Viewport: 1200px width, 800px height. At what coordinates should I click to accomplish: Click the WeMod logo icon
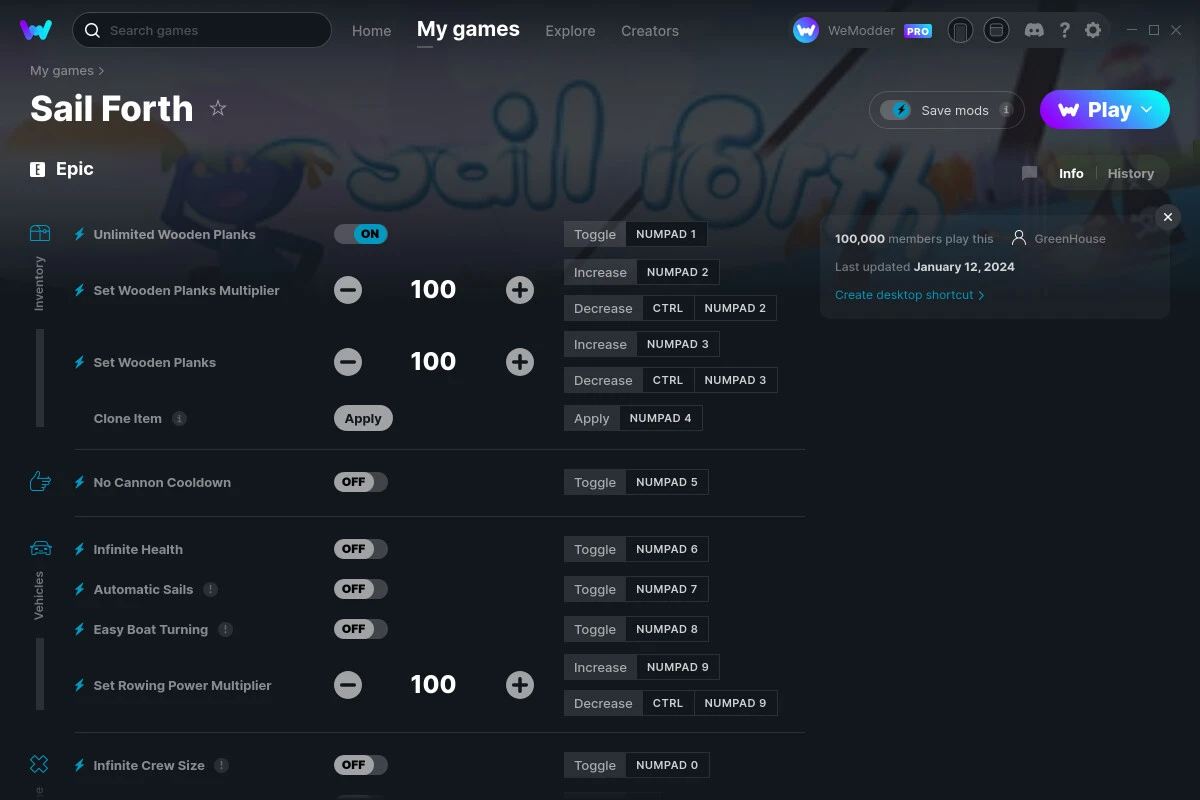pos(36,30)
